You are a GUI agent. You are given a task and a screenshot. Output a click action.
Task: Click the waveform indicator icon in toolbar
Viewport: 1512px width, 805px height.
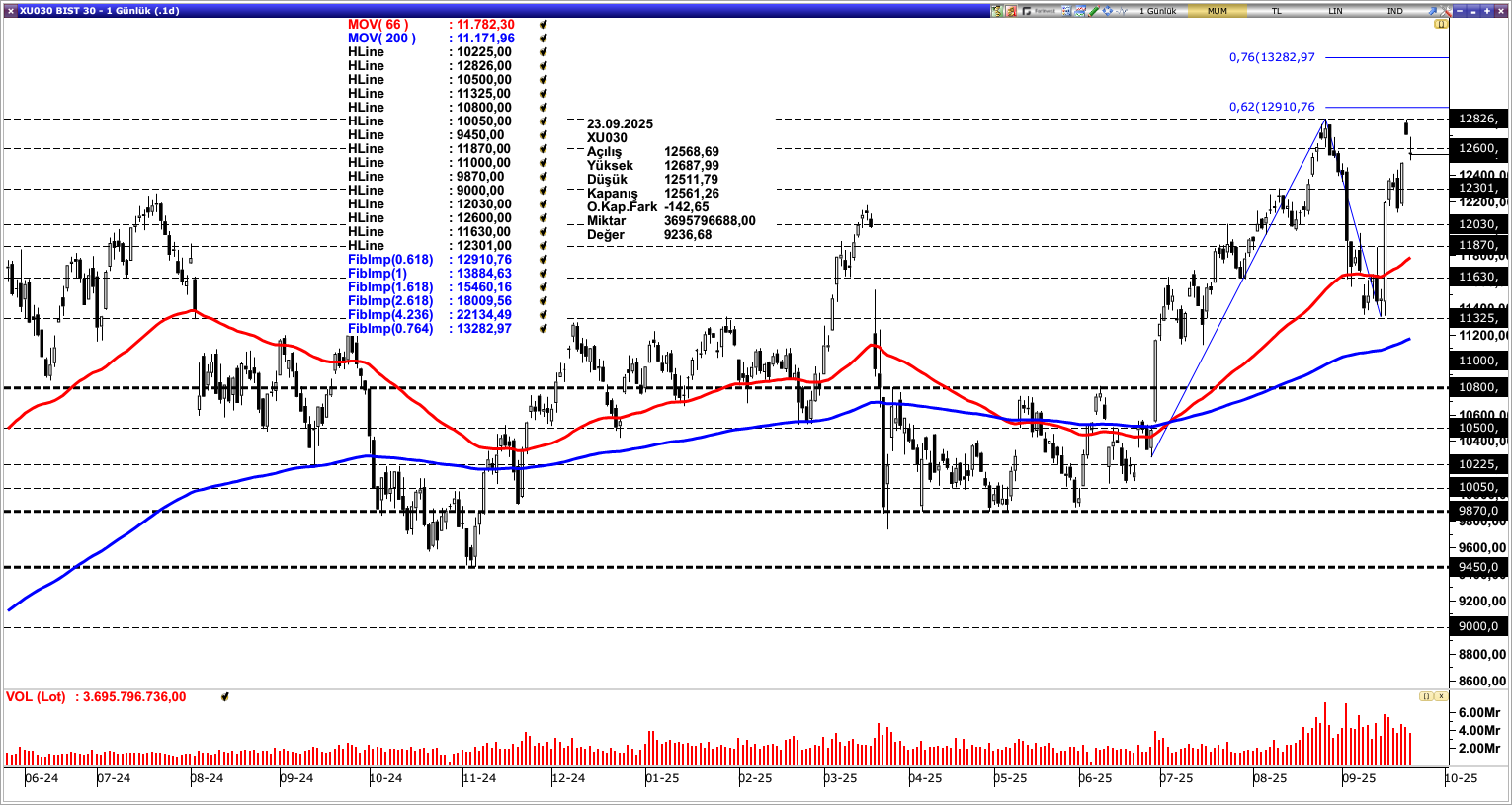[1121, 11]
